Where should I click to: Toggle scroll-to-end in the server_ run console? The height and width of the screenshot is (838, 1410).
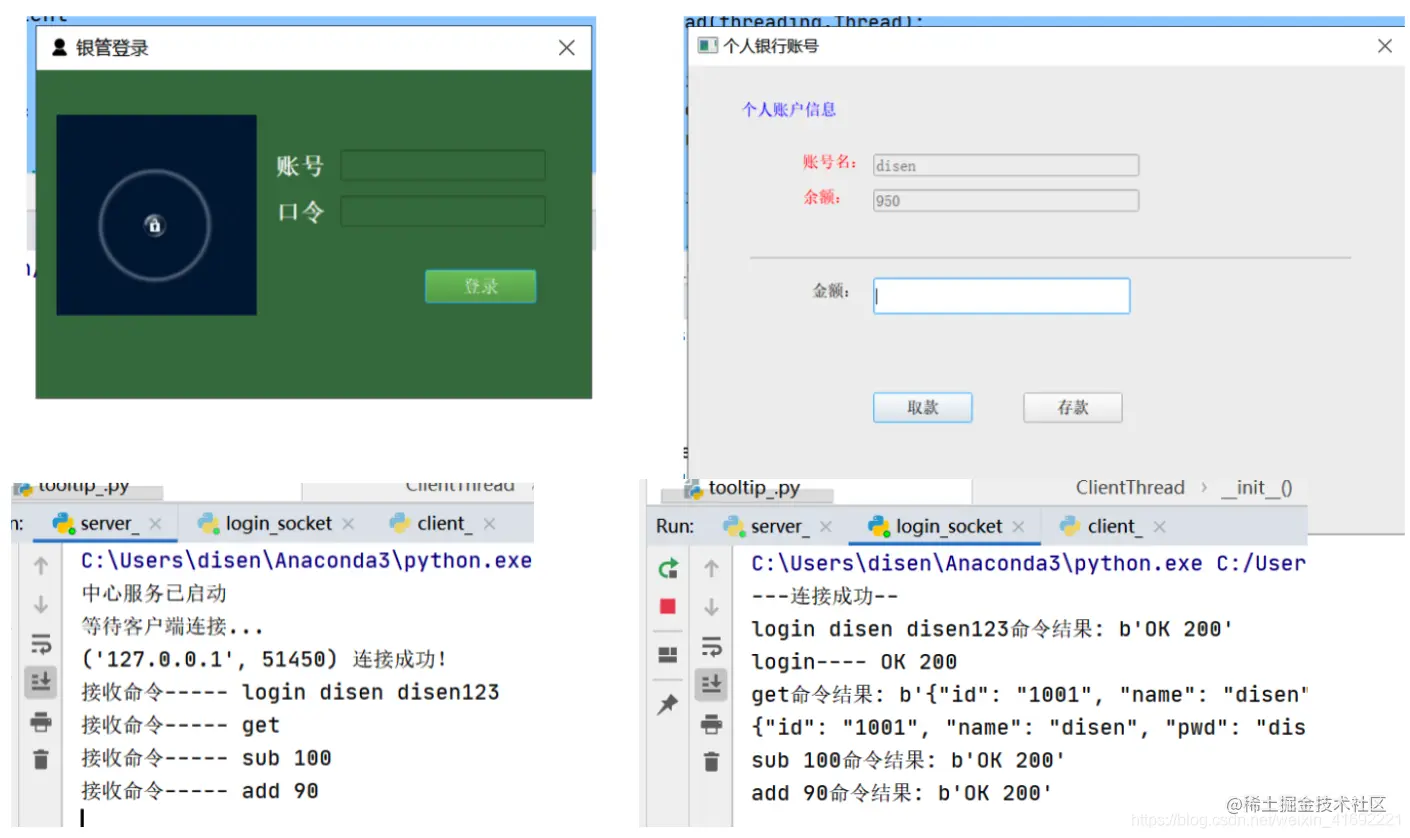click(41, 682)
